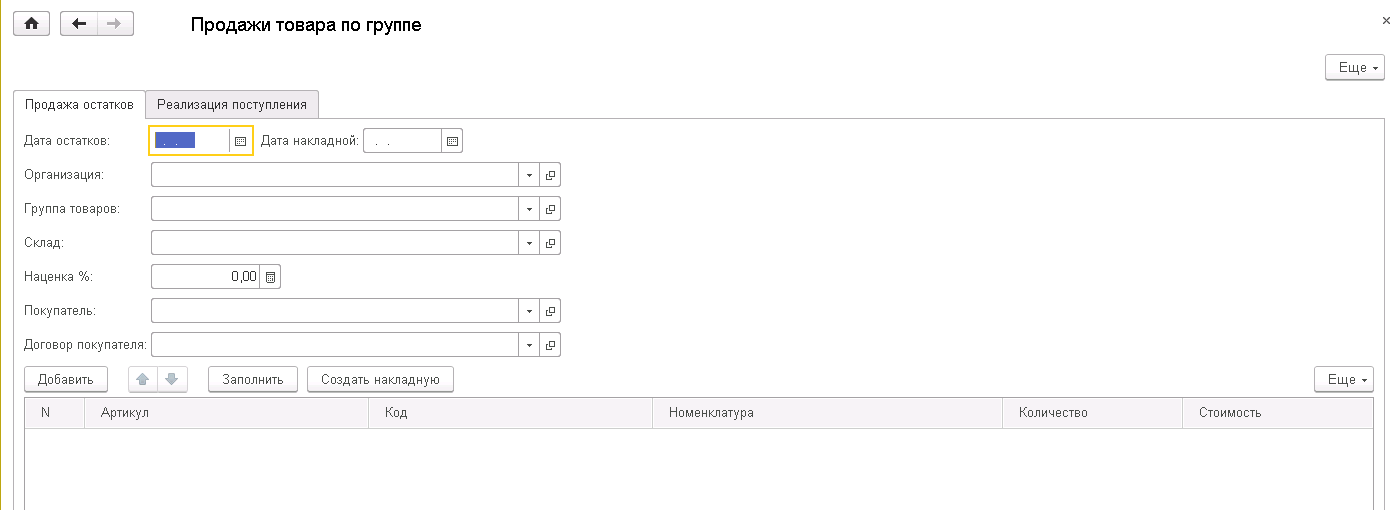Open calendar for Дата остатков
Screen dimensions: 1394x510
click(240, 141)
